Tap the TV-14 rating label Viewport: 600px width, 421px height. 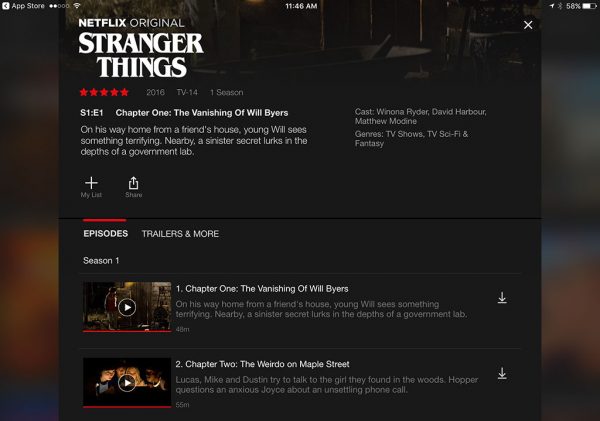coord(187,92)
